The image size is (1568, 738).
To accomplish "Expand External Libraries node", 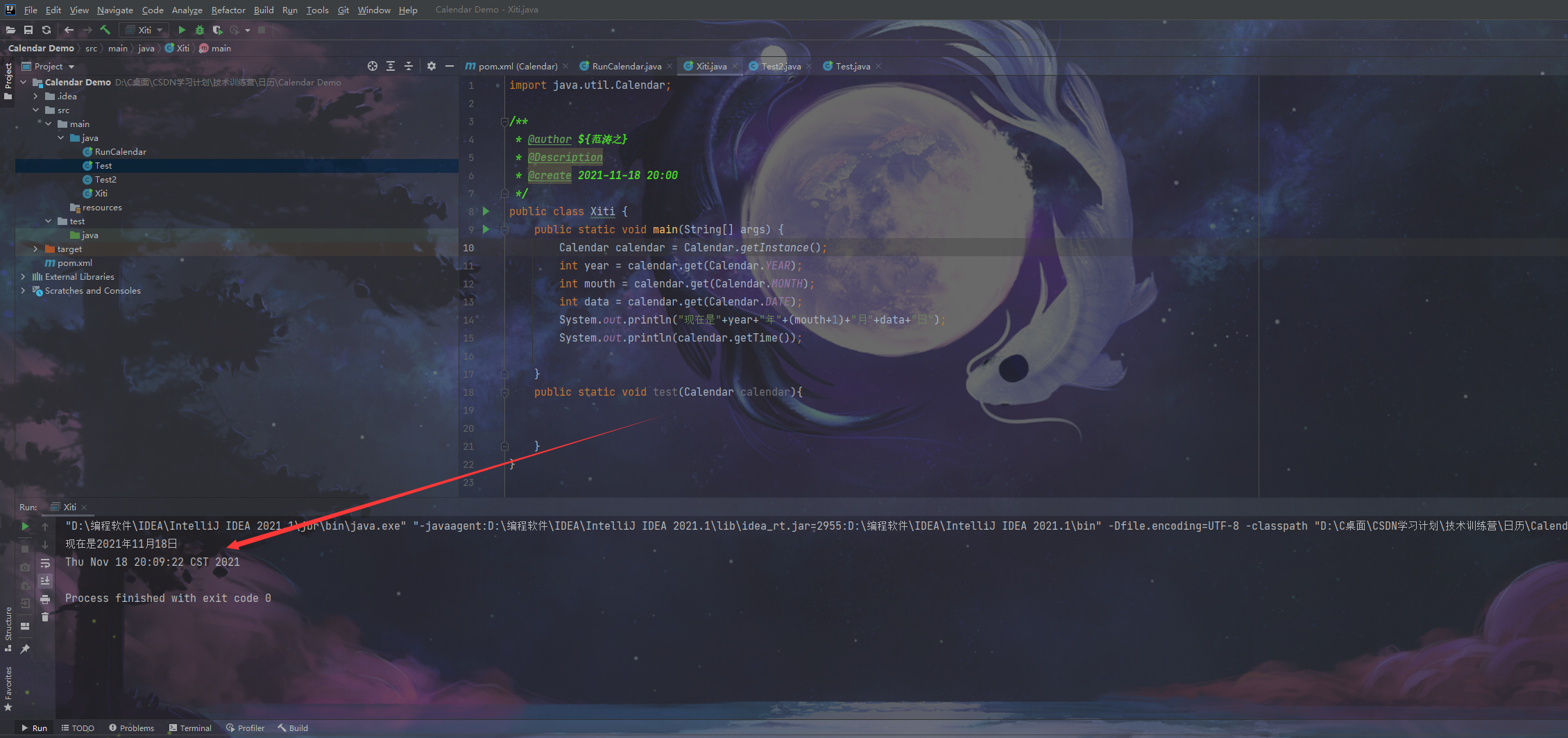I will click(24, 276).
